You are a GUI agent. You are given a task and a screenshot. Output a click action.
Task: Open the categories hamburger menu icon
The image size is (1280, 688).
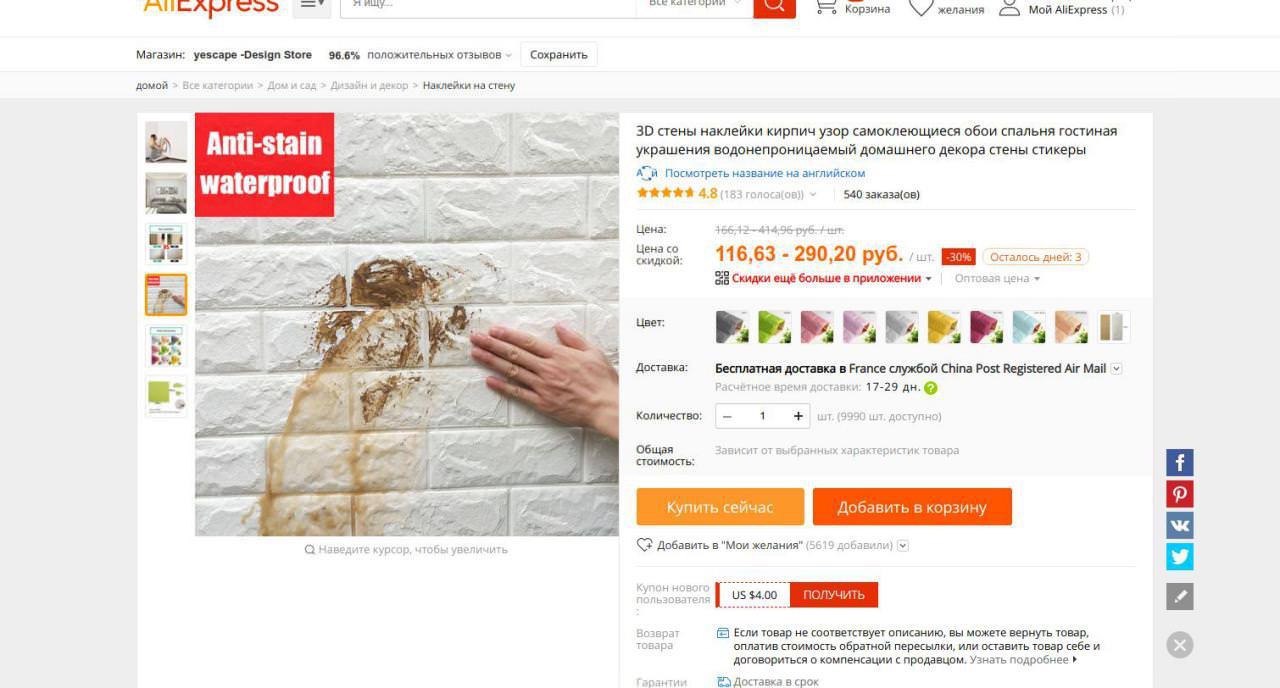(312, 5)
